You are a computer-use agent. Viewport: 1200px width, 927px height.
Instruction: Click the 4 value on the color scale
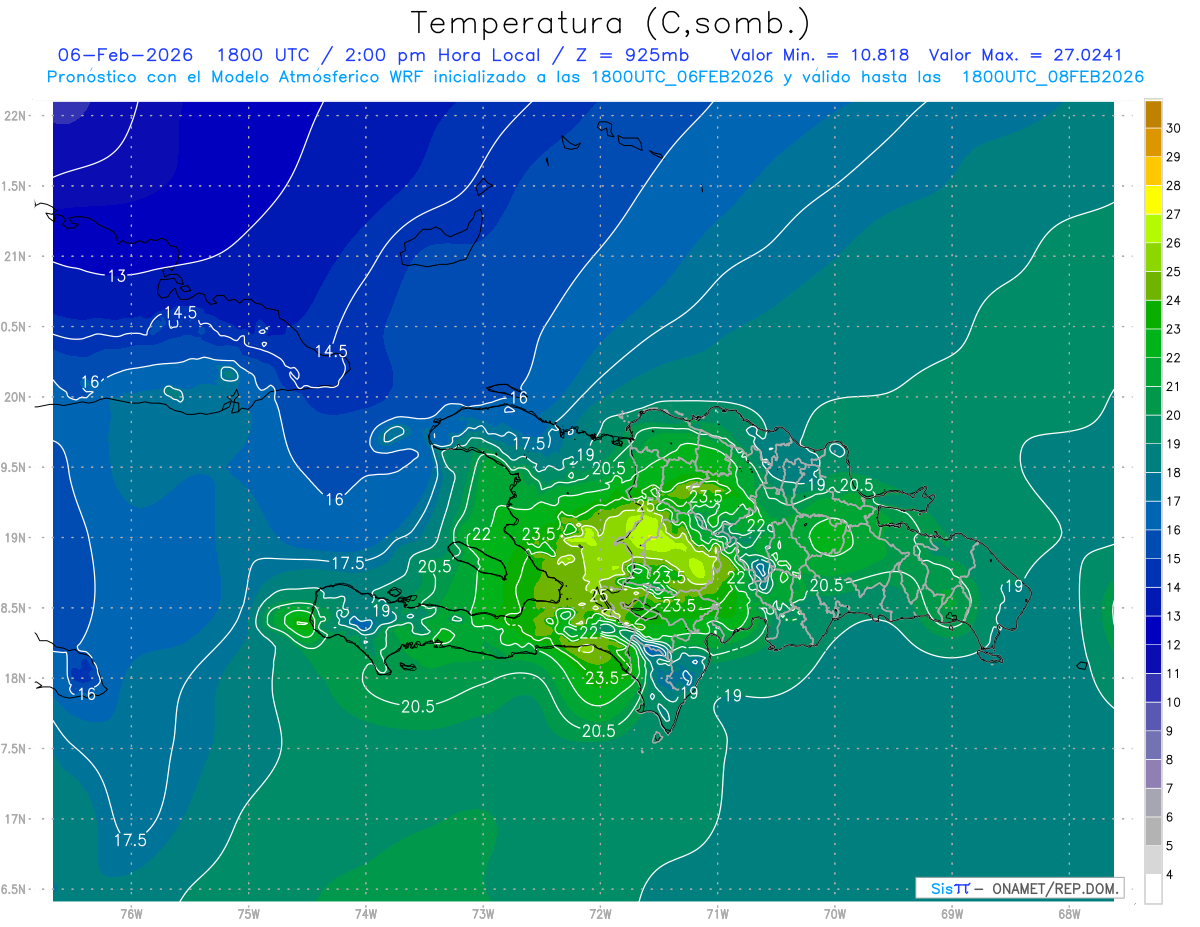click(1173, 875)
